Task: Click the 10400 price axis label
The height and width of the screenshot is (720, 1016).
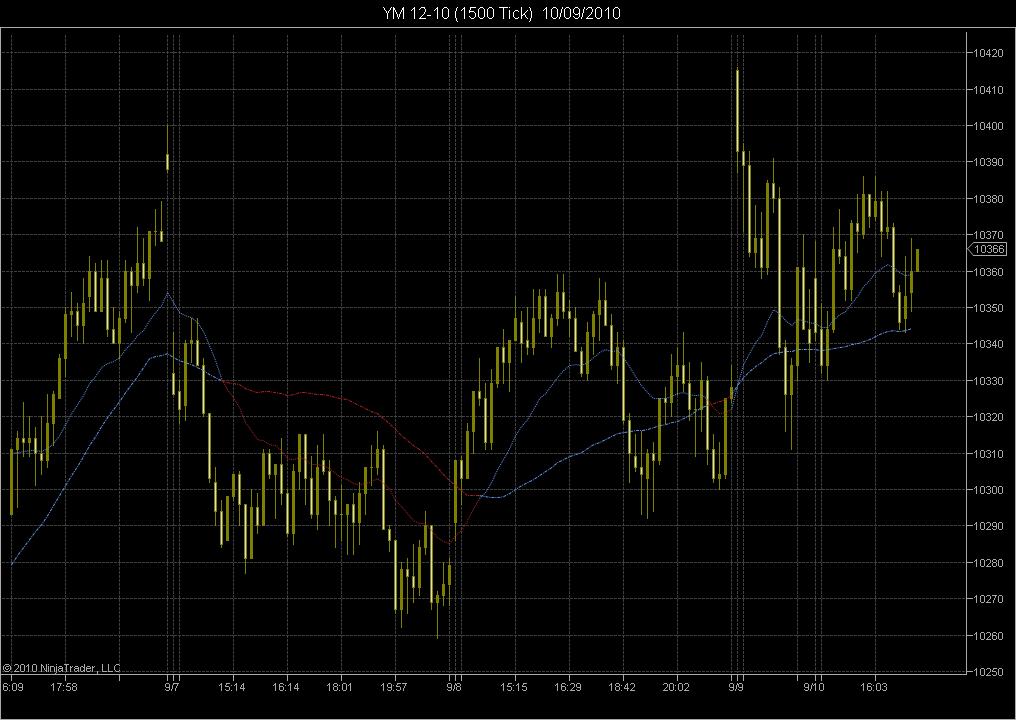Action: pos(989,126)
